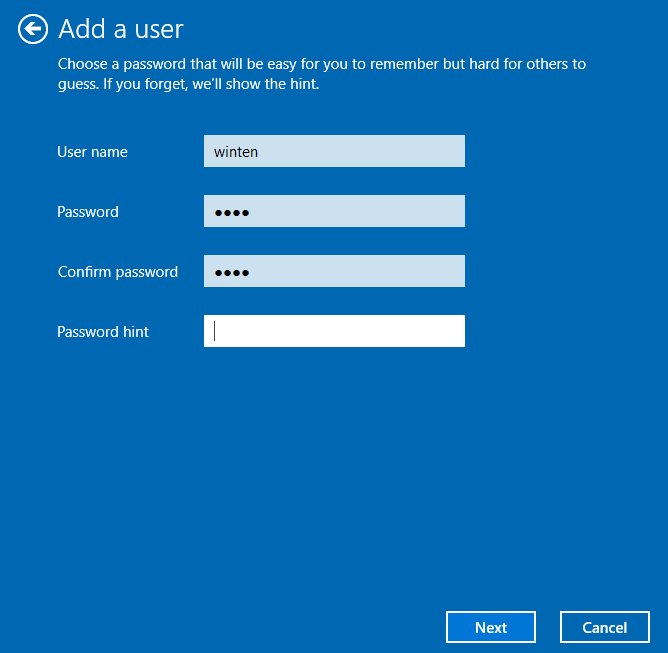Image resolution: width=668 pixels, height=653 pixels.
Task: Click the 'Password' label text
Action: 88,212
